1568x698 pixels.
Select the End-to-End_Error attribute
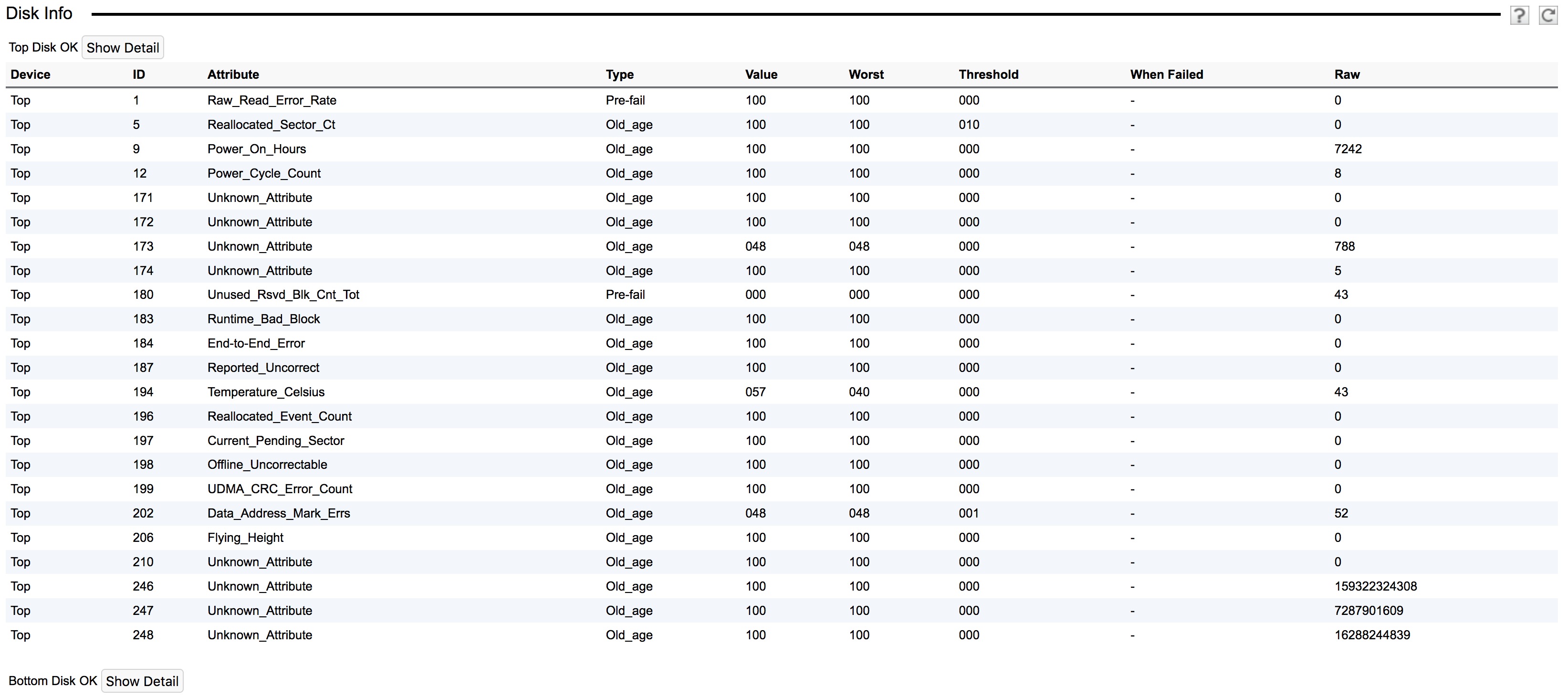tap(256, 344)
